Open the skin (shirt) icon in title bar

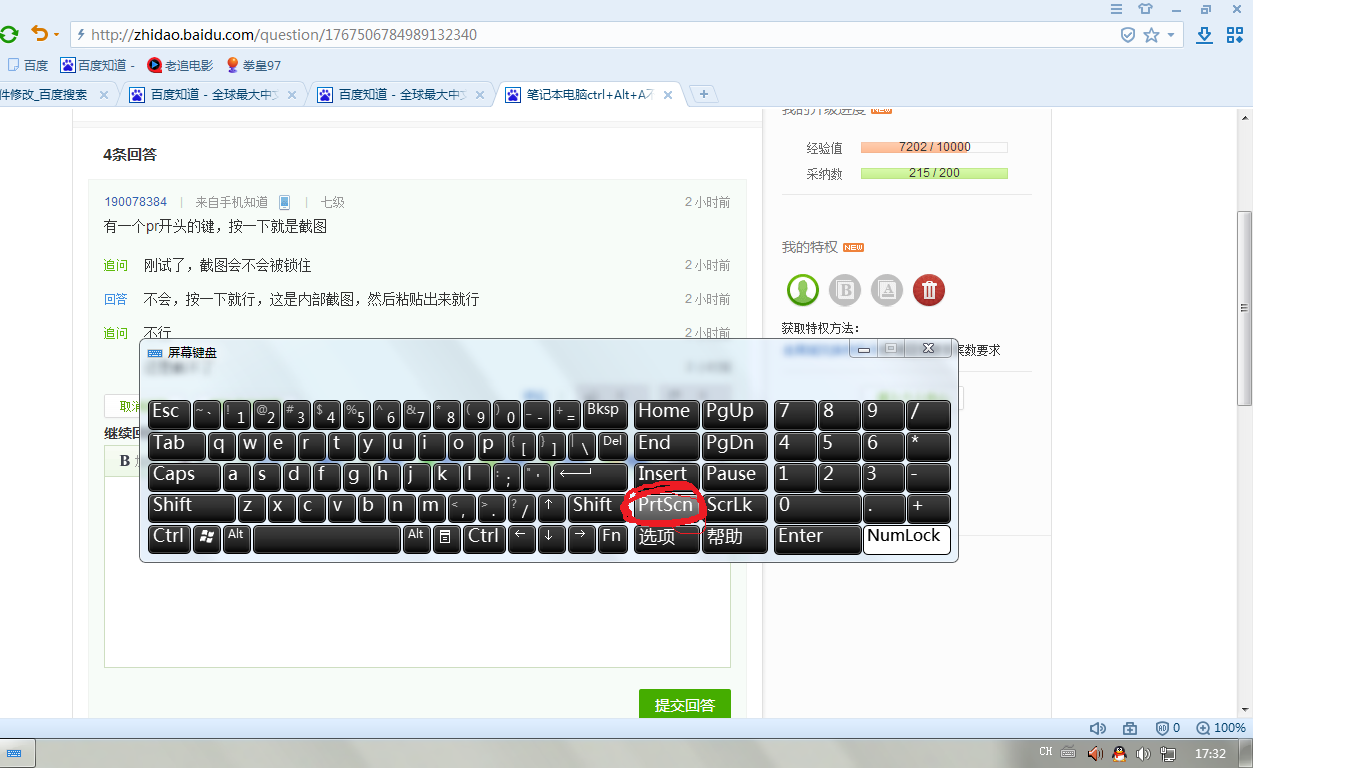coord(1146,9)
